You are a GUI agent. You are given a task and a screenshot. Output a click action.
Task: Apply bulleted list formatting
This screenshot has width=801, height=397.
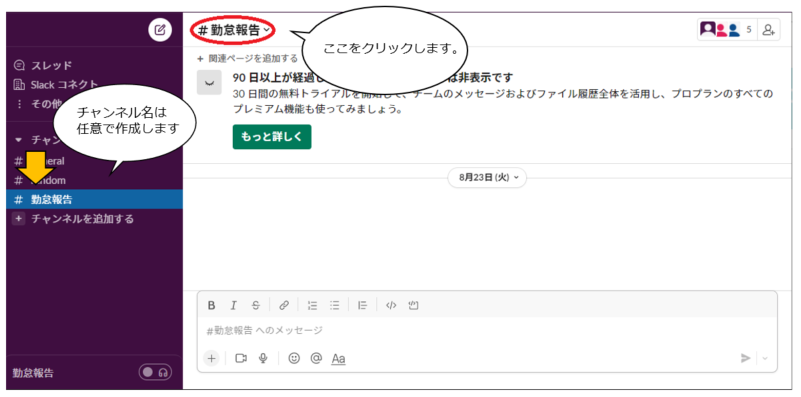pyautogui.click(x=335, y=306)
